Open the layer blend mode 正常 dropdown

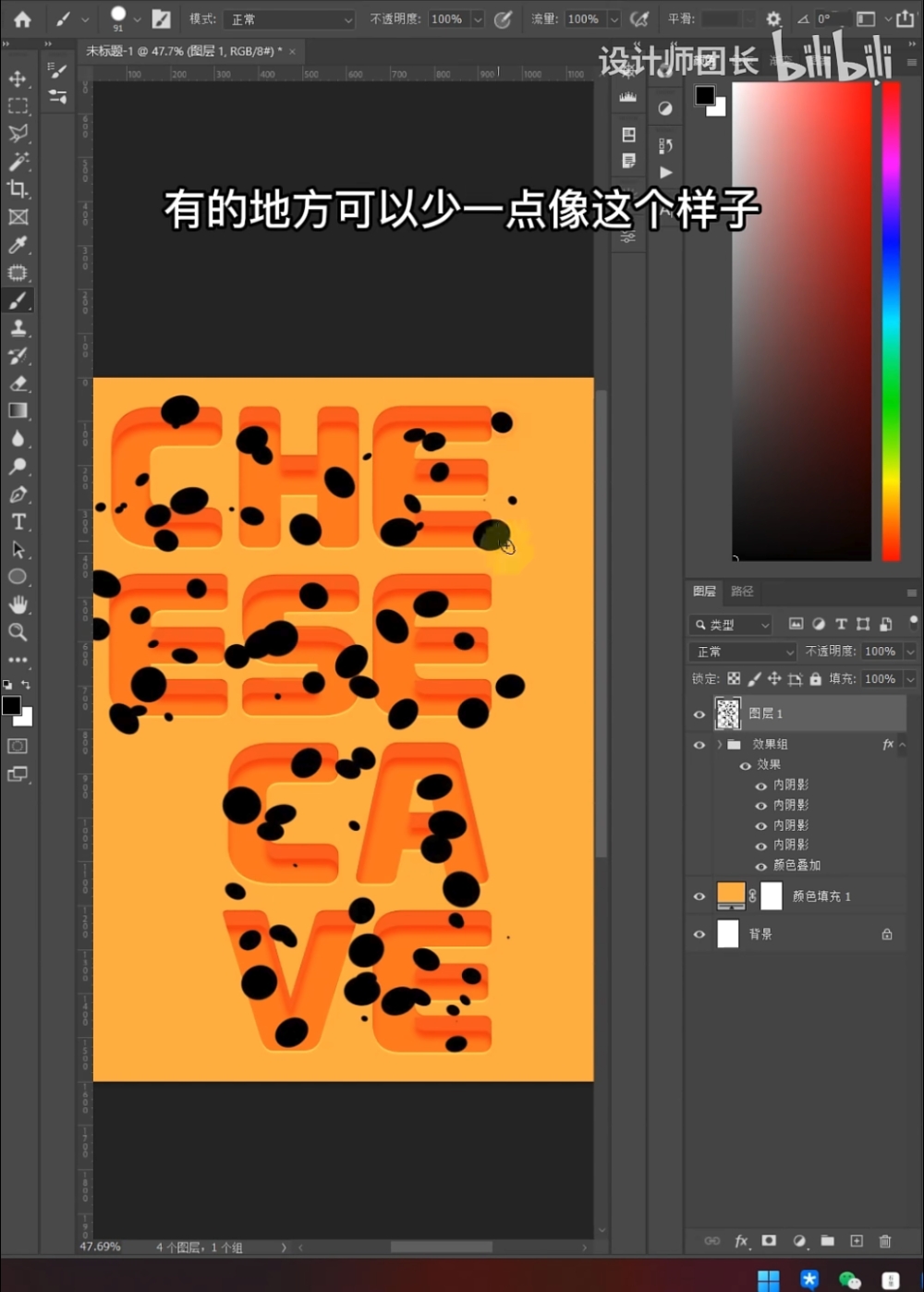click(742, 652)
